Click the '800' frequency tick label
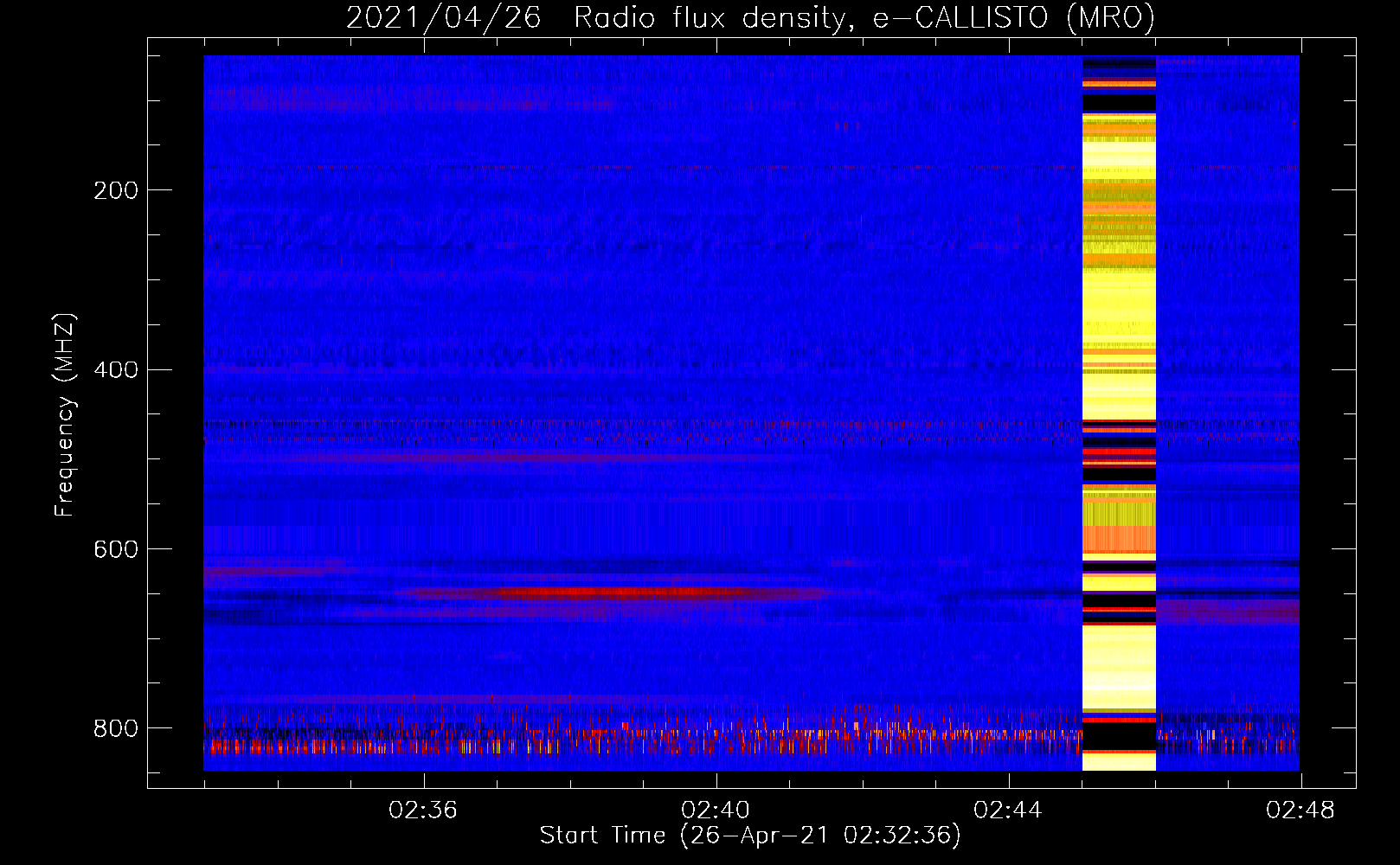Viewport: 1400px width, 865px height. click(116, 728)
